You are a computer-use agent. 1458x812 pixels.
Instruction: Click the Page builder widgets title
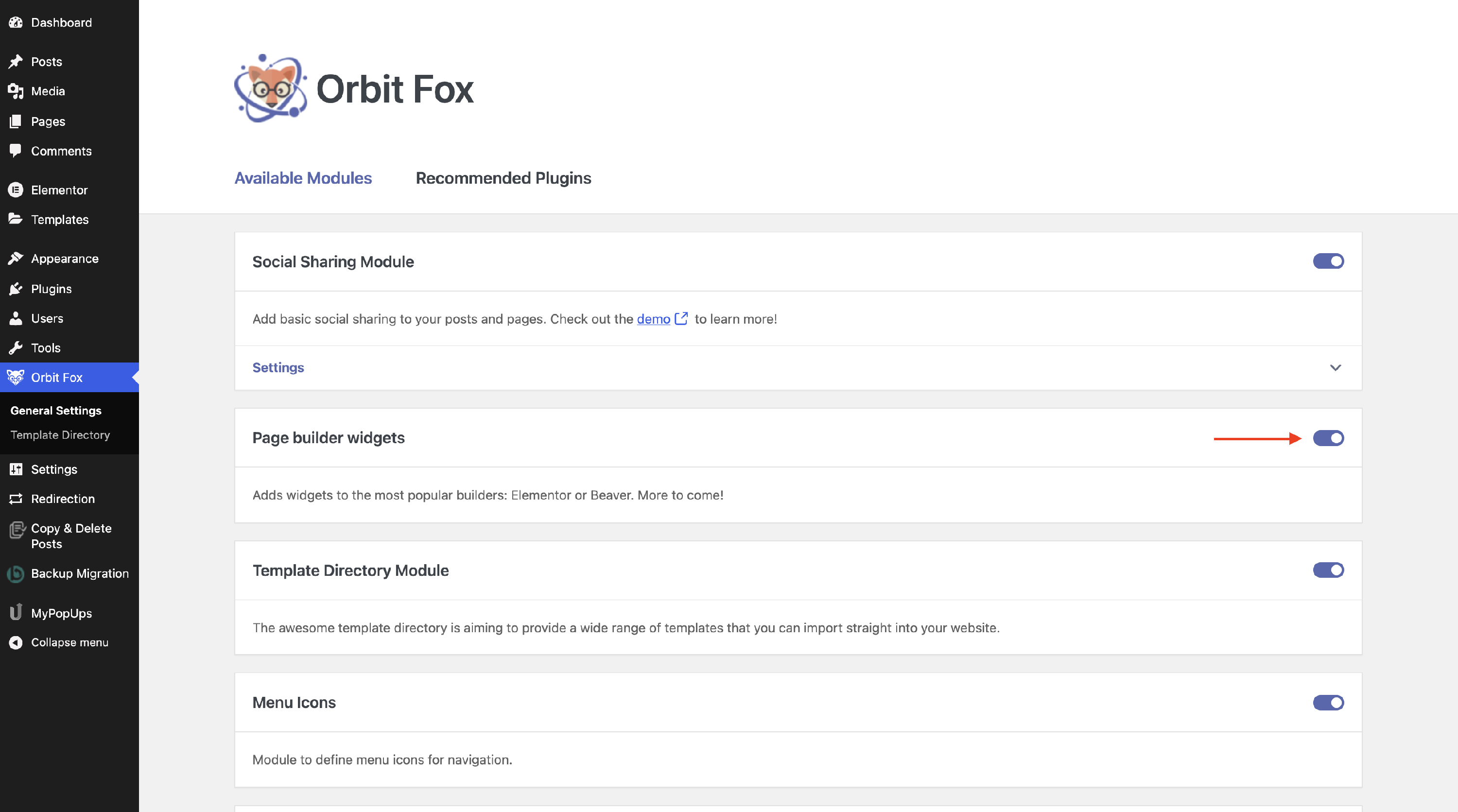coord(328,438)
